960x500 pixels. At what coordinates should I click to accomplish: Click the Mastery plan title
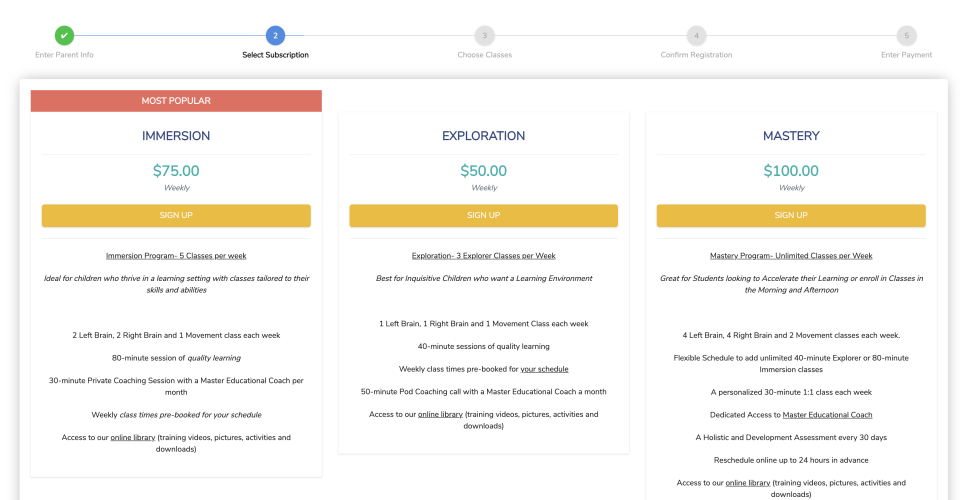791,136
